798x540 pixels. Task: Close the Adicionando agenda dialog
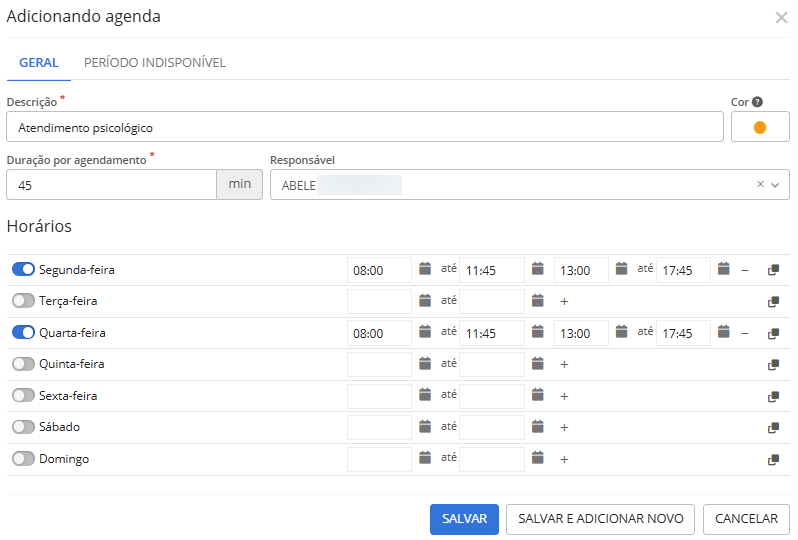tap(781, 18)
